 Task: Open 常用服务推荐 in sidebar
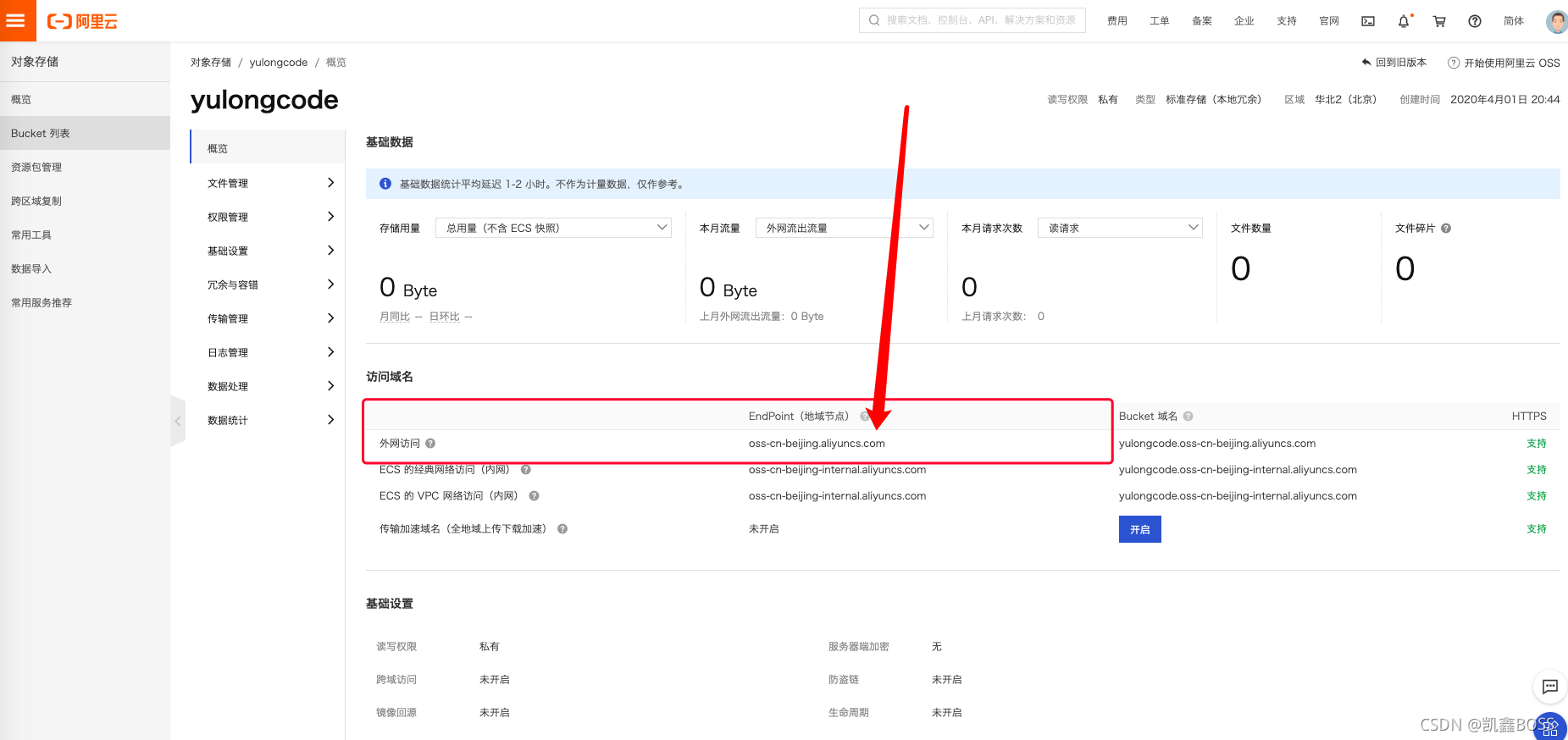[85, 302]
